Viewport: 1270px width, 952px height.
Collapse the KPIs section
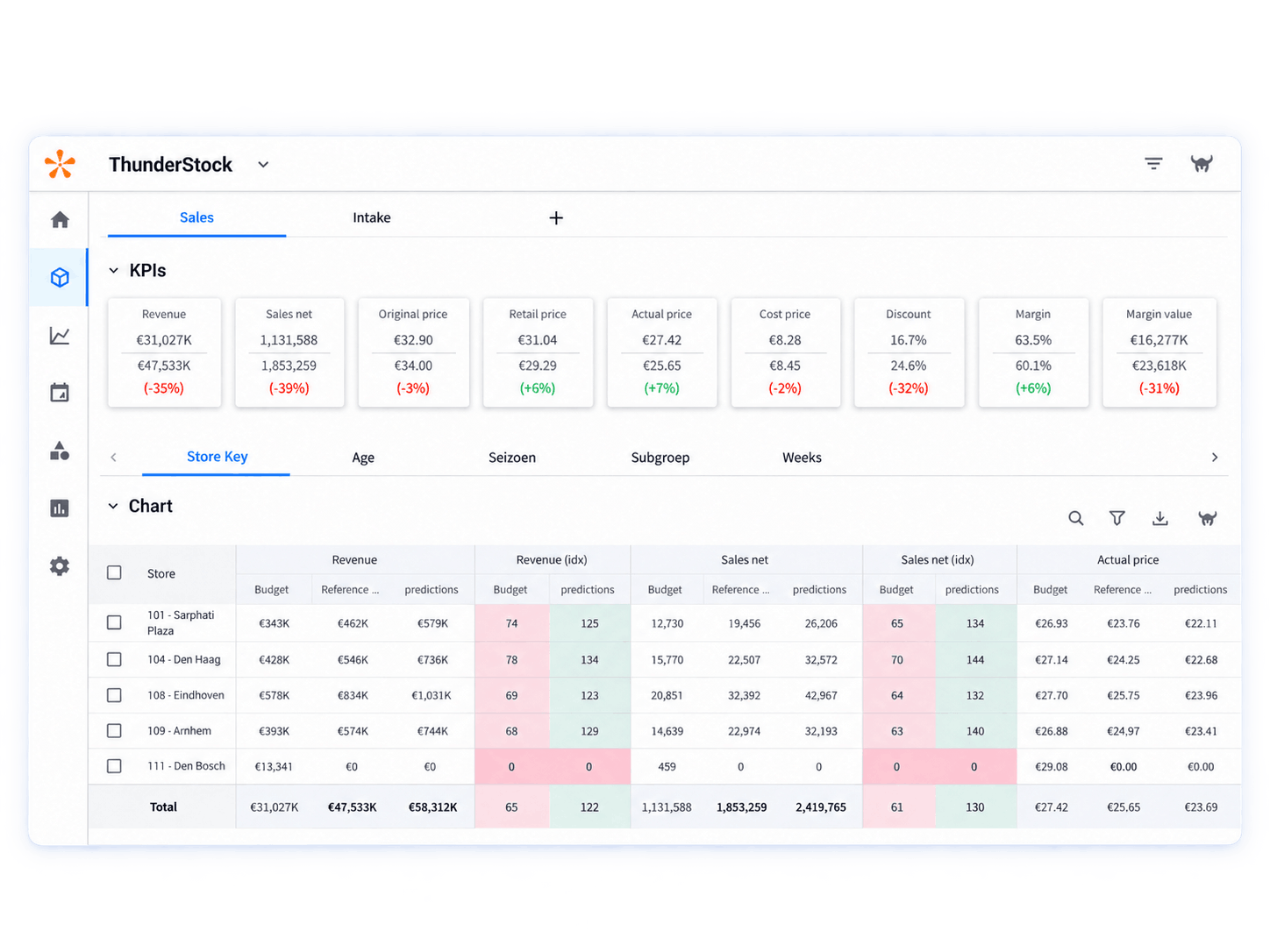tap(113, 271)
